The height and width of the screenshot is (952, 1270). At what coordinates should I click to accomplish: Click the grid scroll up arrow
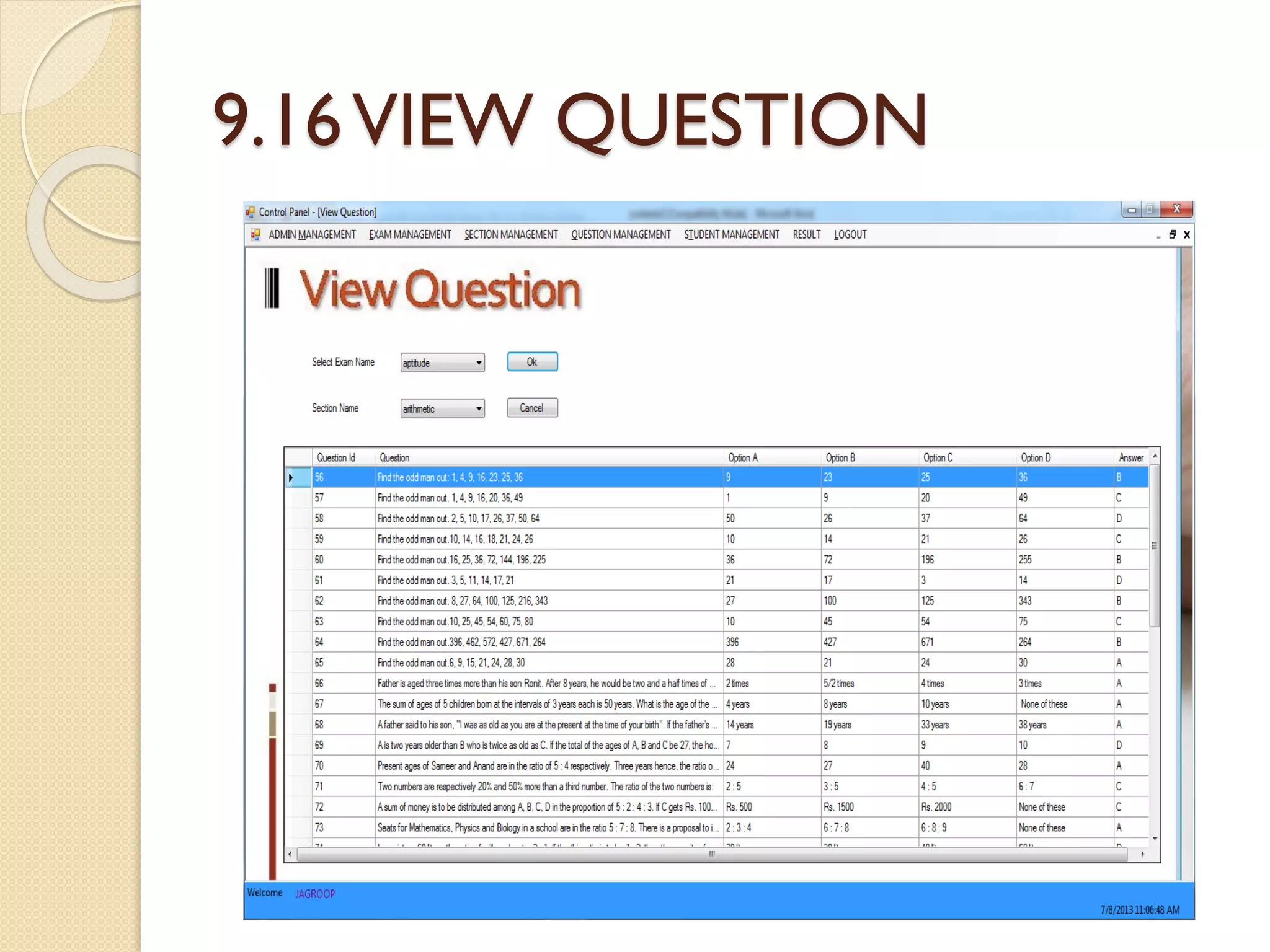pyautogui.click(x=1155, y=456)
